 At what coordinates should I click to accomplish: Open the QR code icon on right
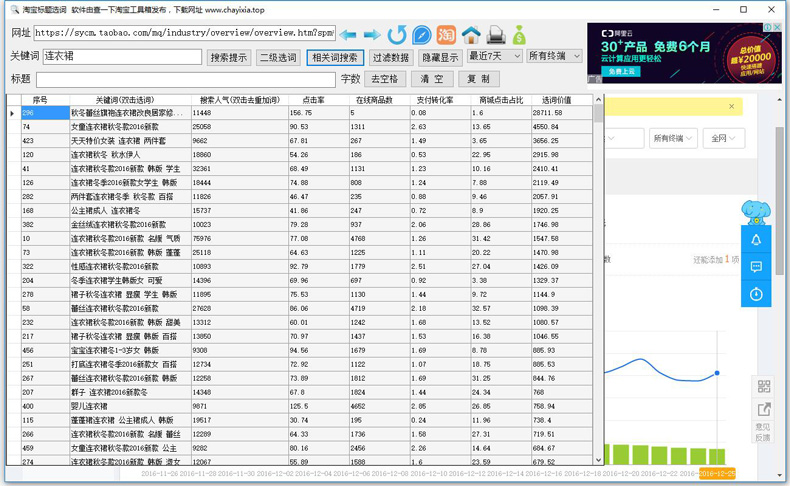point(764,386)
